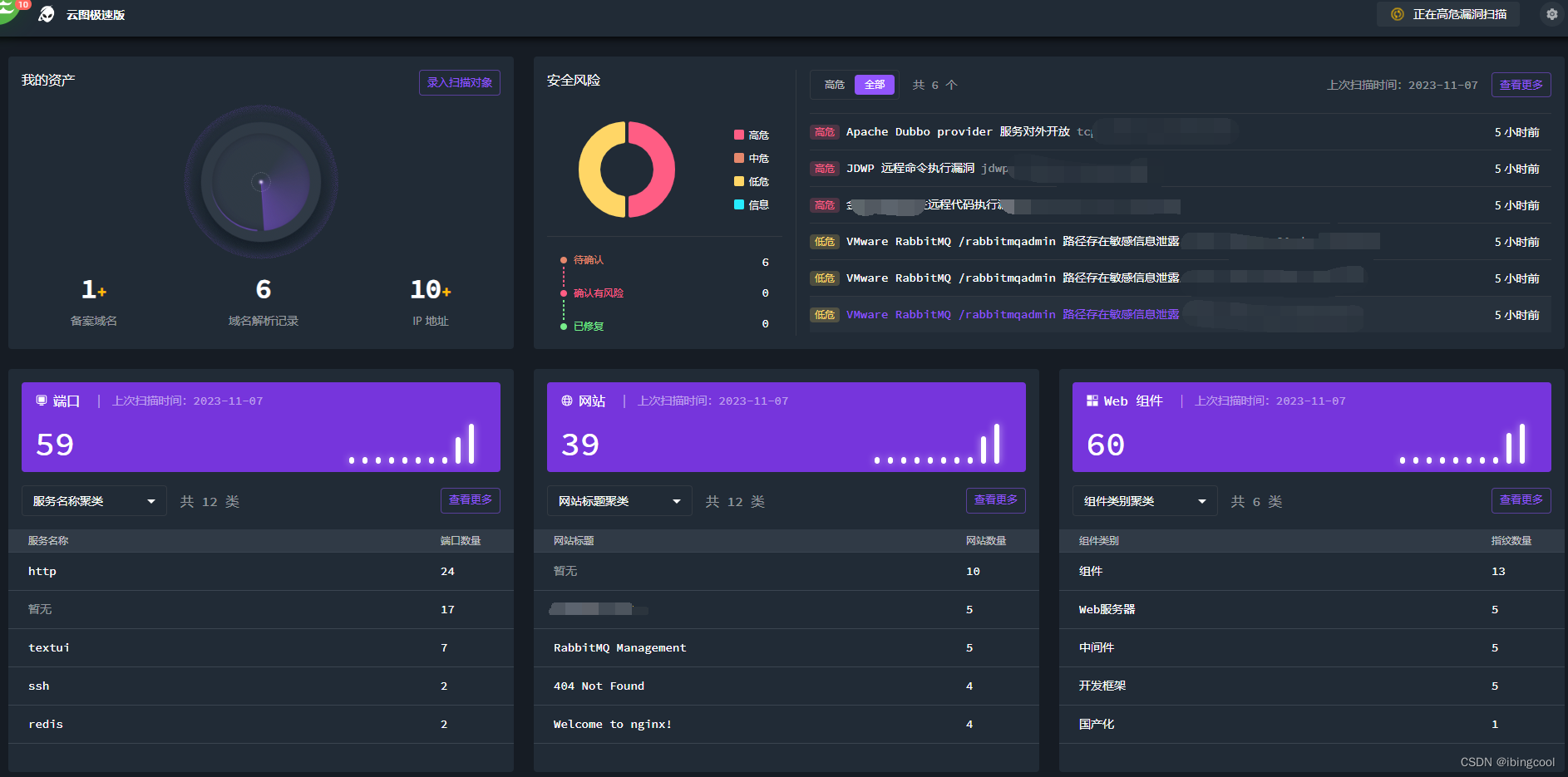Select the Web服务器 category row
Screen dimensions: 1568x777
tap(1312, 610)
